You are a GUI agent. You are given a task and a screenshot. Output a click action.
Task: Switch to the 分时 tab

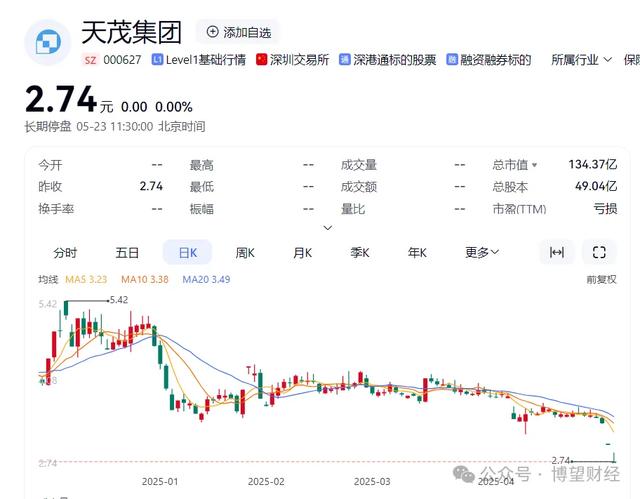coord(65,253)
